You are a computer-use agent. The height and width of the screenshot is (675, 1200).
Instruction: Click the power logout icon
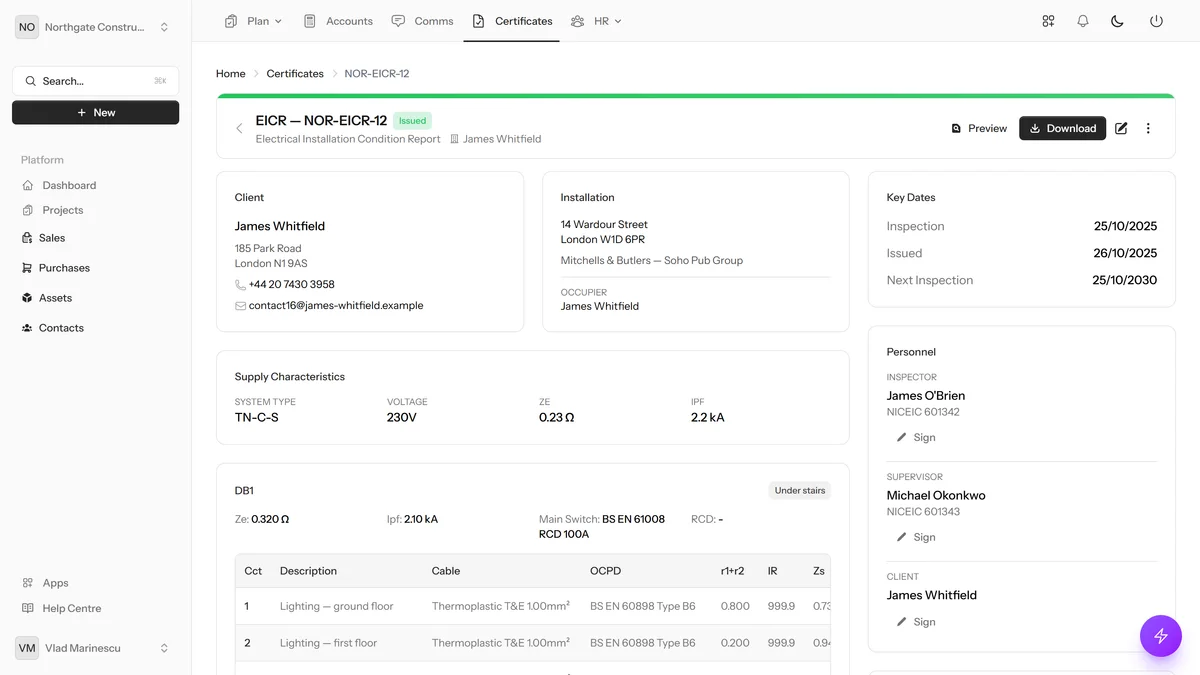tap(1156, 21)
